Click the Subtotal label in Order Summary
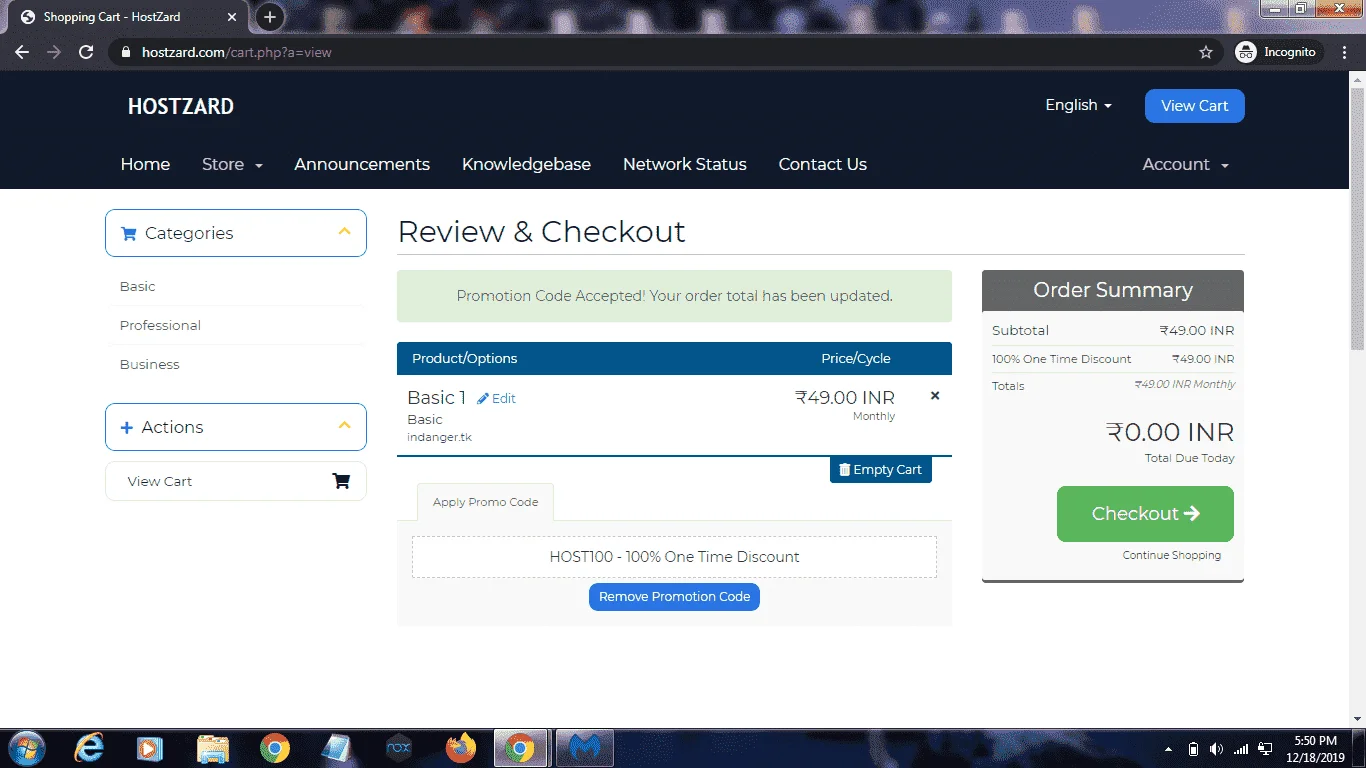This screenshot has height=768, width=1366. [x=1020, y=331]
